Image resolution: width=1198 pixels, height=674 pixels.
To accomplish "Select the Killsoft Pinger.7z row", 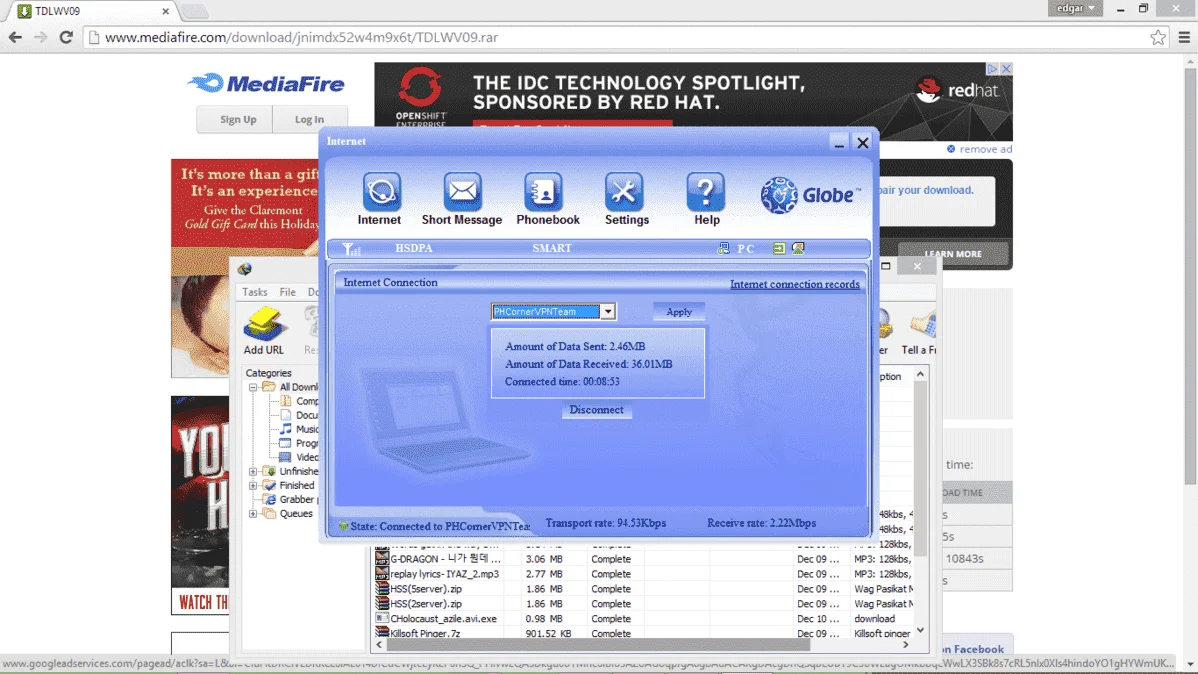I will coord(642,633).
